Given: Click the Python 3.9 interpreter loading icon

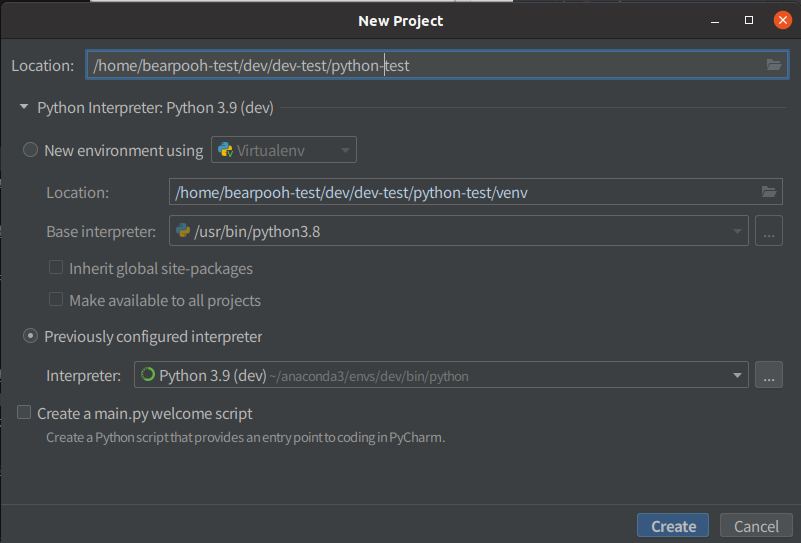Looking at the screenshot, I should 148,376.
